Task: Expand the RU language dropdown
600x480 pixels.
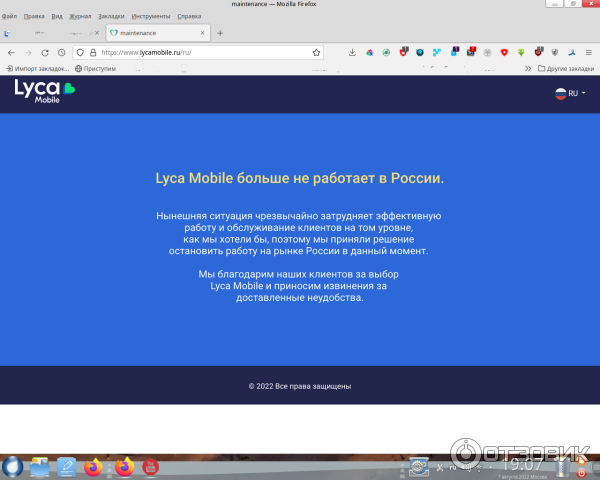Action: [x=570, y=93]
